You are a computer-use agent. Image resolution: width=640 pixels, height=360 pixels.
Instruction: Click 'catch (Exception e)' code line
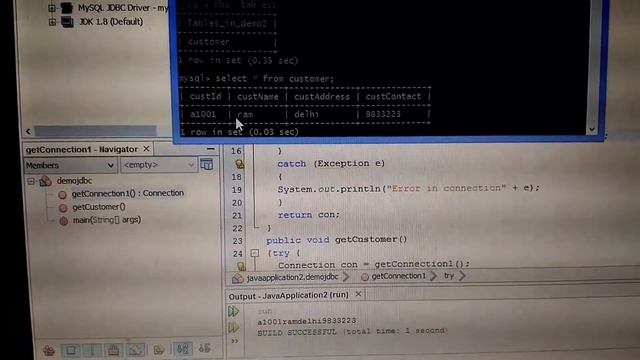(x=331, y=164)
